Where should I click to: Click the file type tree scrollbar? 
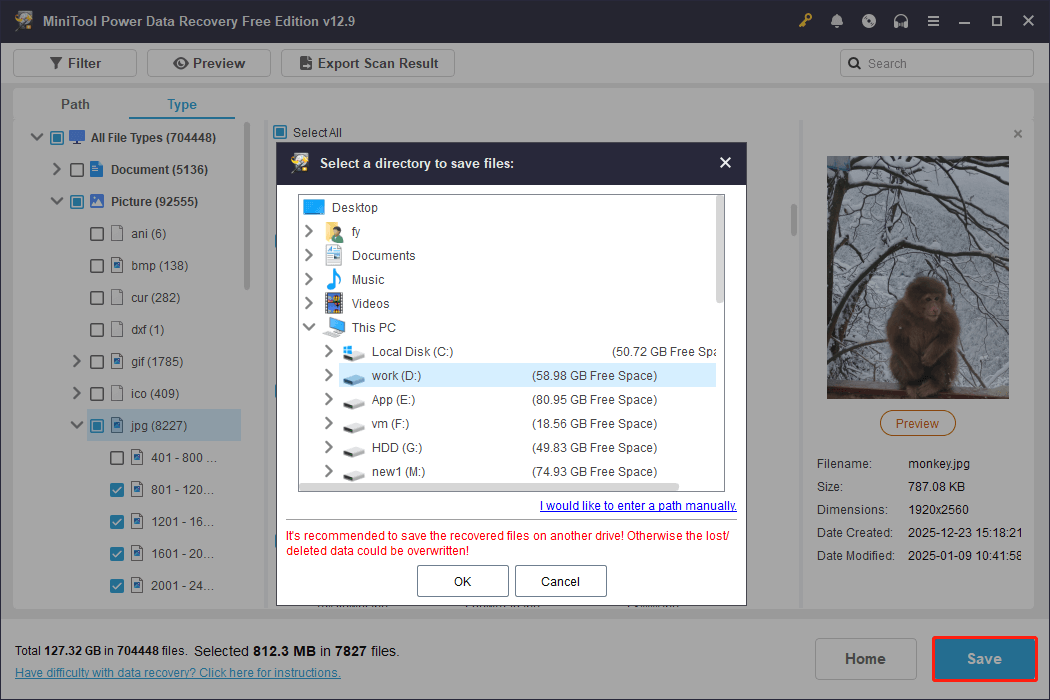[x=246, y=206]
